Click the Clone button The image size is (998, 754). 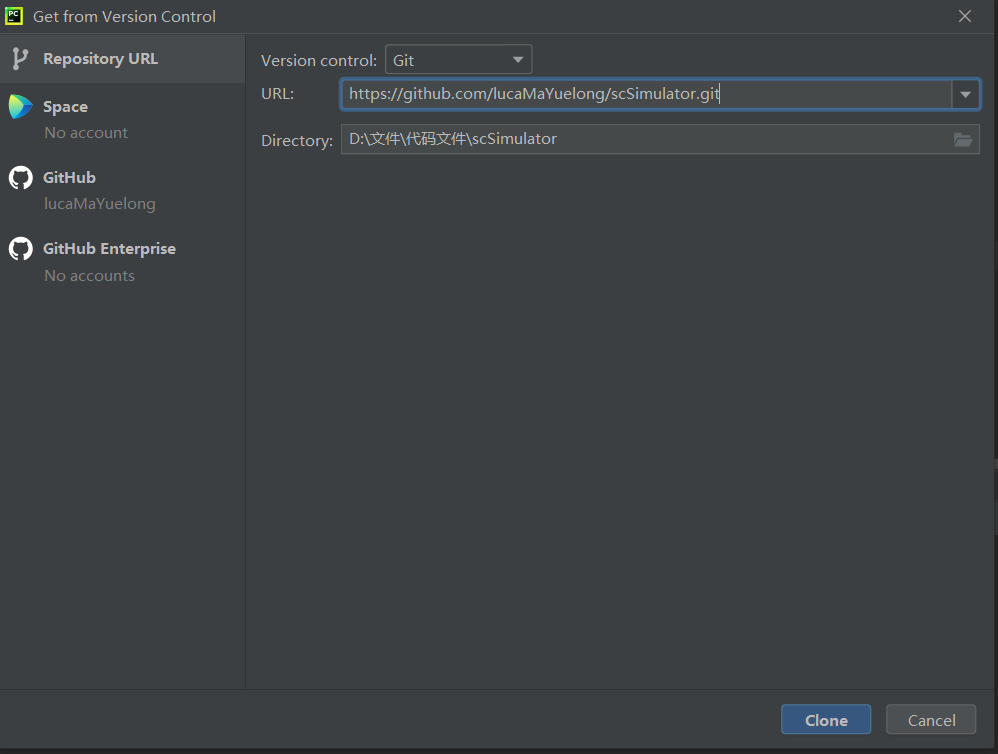tap(826, 720)
